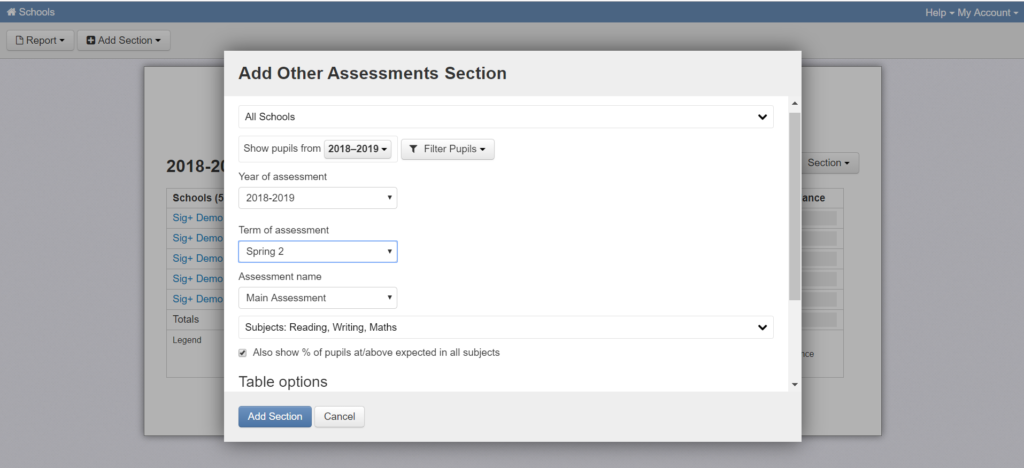The height and width of the screenshot is (468, 1024).
Task: Open the Report toolbar menu
Action: (40, 40)
